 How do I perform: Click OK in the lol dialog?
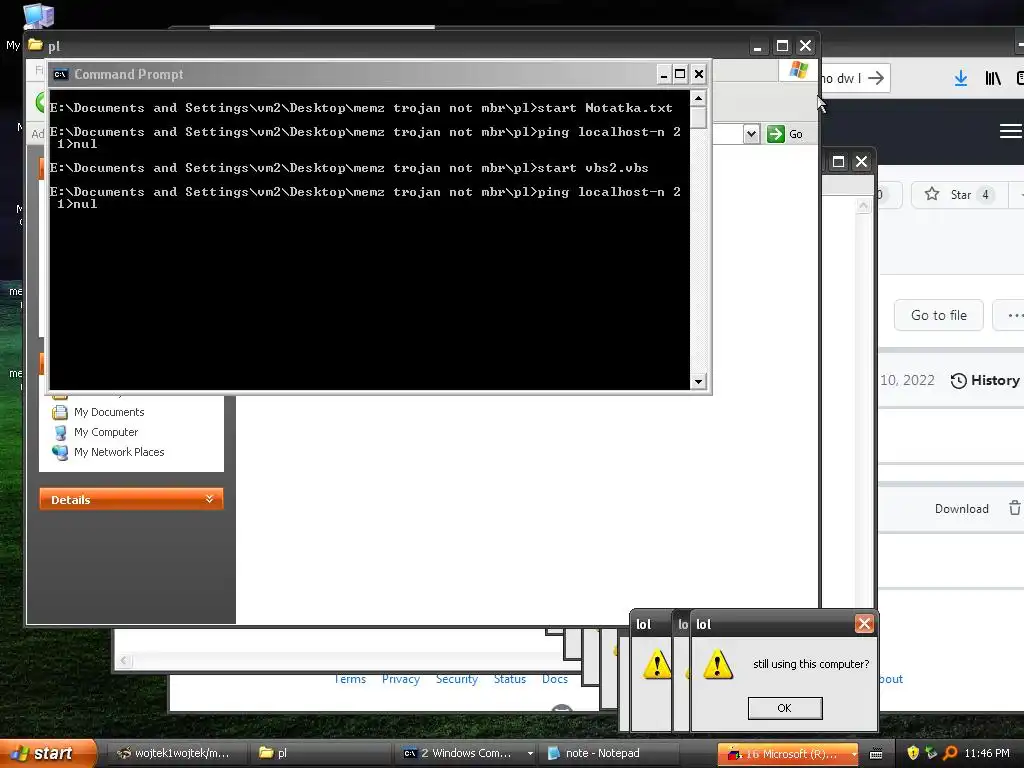tap(784, 708)
